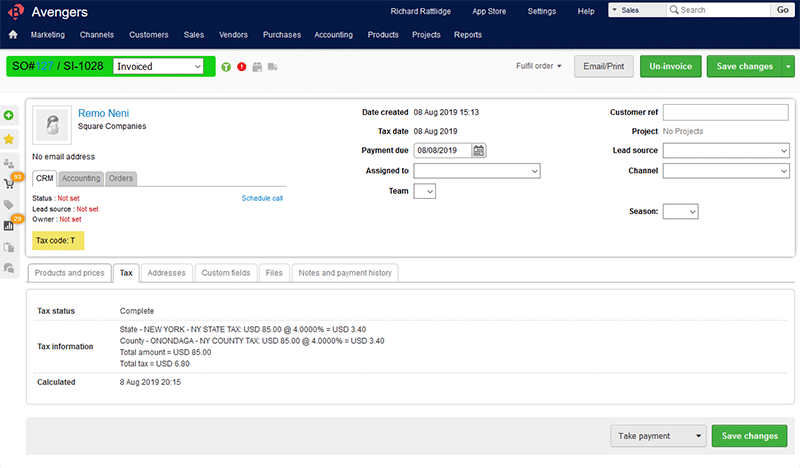The width and height of the screenshot is (800, 468).
Task: Click the Un-invoice button
Action: (x=670, y=66)
